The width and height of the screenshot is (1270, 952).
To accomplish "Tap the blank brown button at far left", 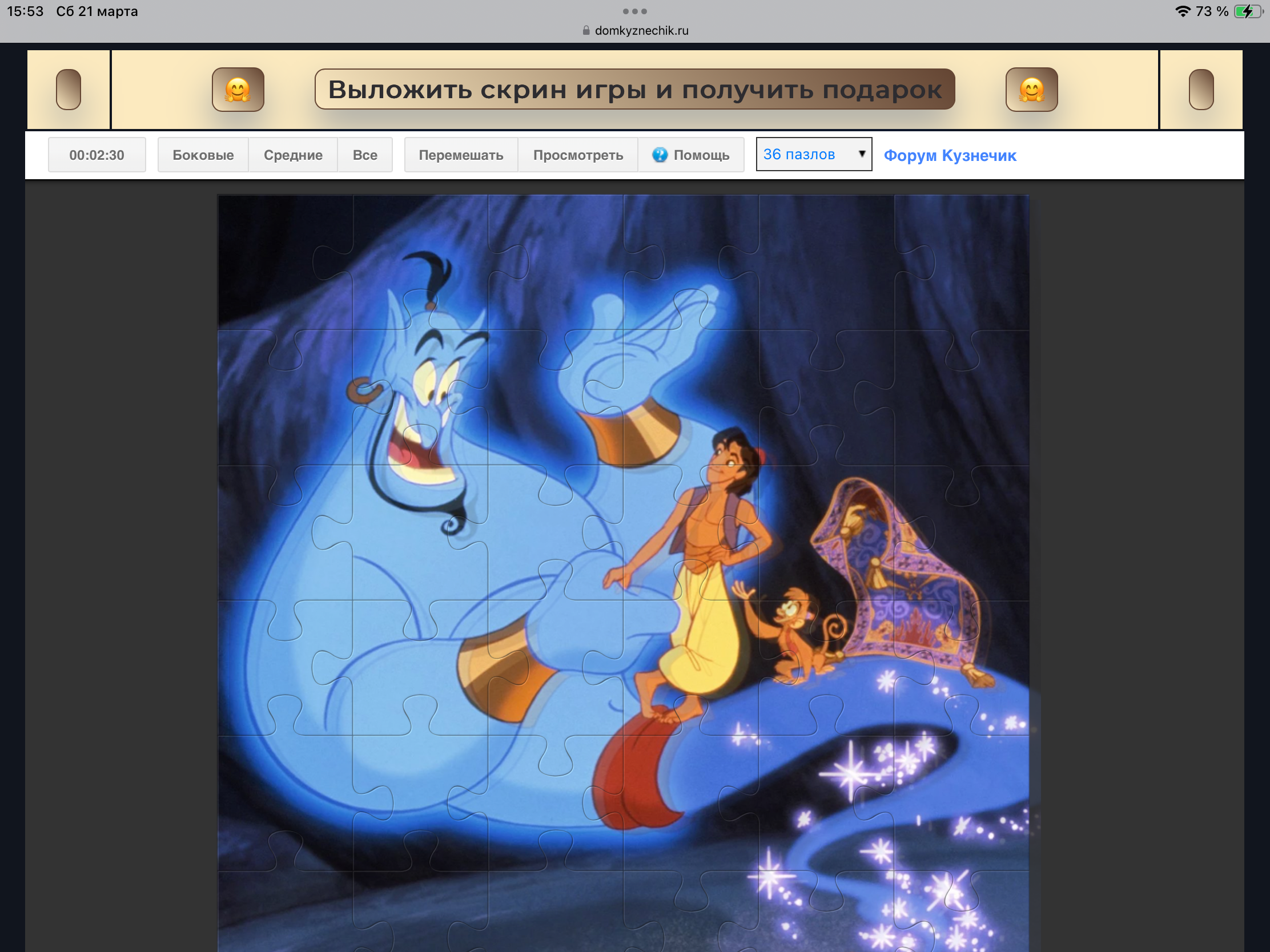I will 69,90.
